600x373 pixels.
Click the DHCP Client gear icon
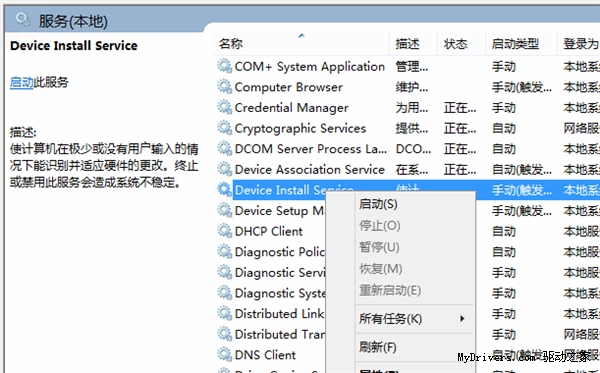(x=225, y=231)
